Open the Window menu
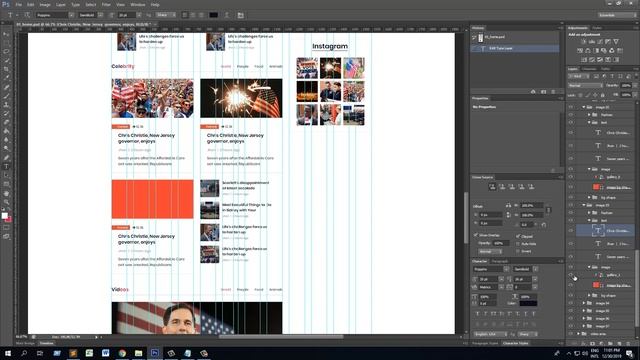This screenshot has height=360, width=640. click(138, 4)
